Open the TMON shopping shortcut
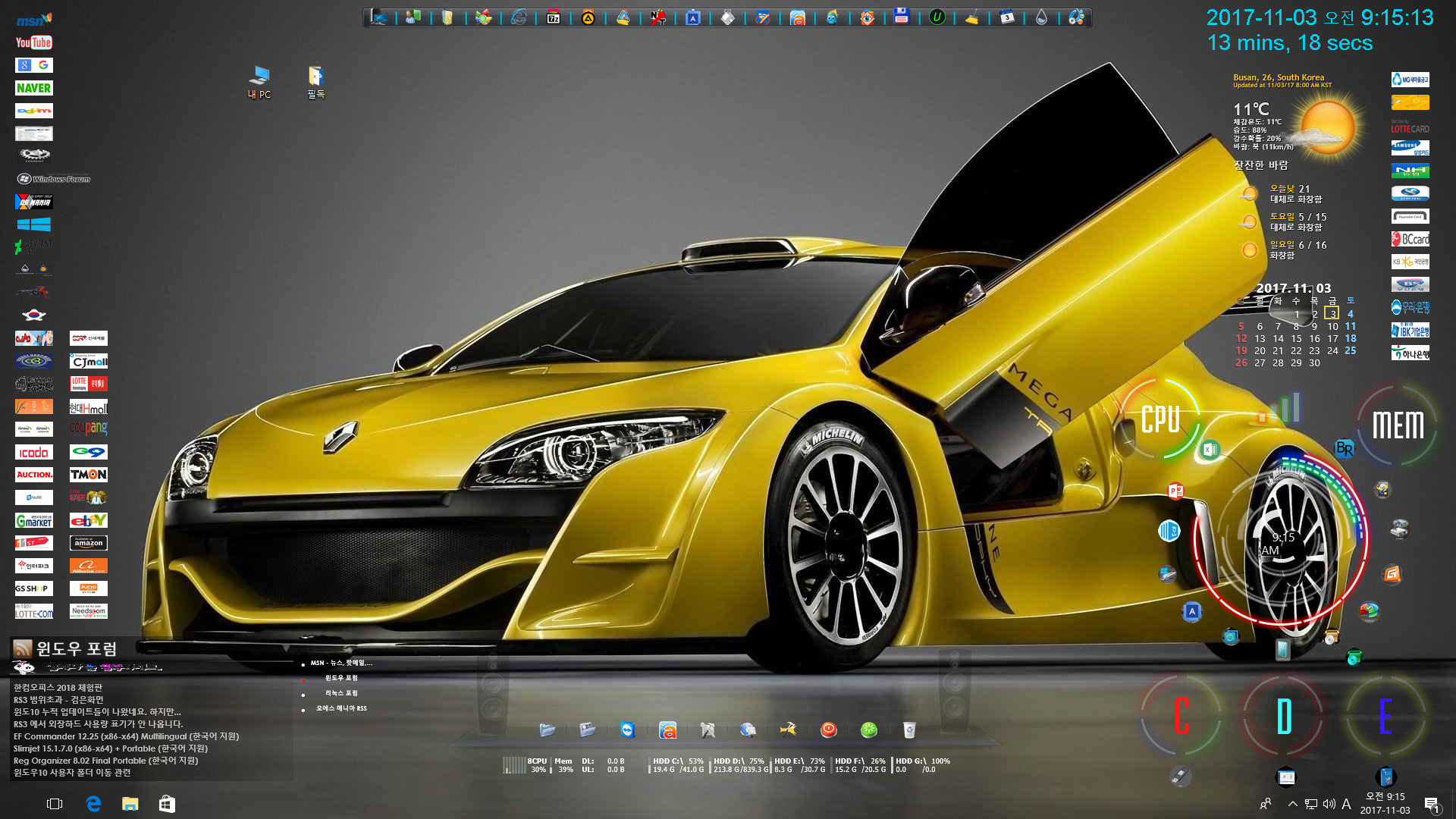 (x=89, y=475)
